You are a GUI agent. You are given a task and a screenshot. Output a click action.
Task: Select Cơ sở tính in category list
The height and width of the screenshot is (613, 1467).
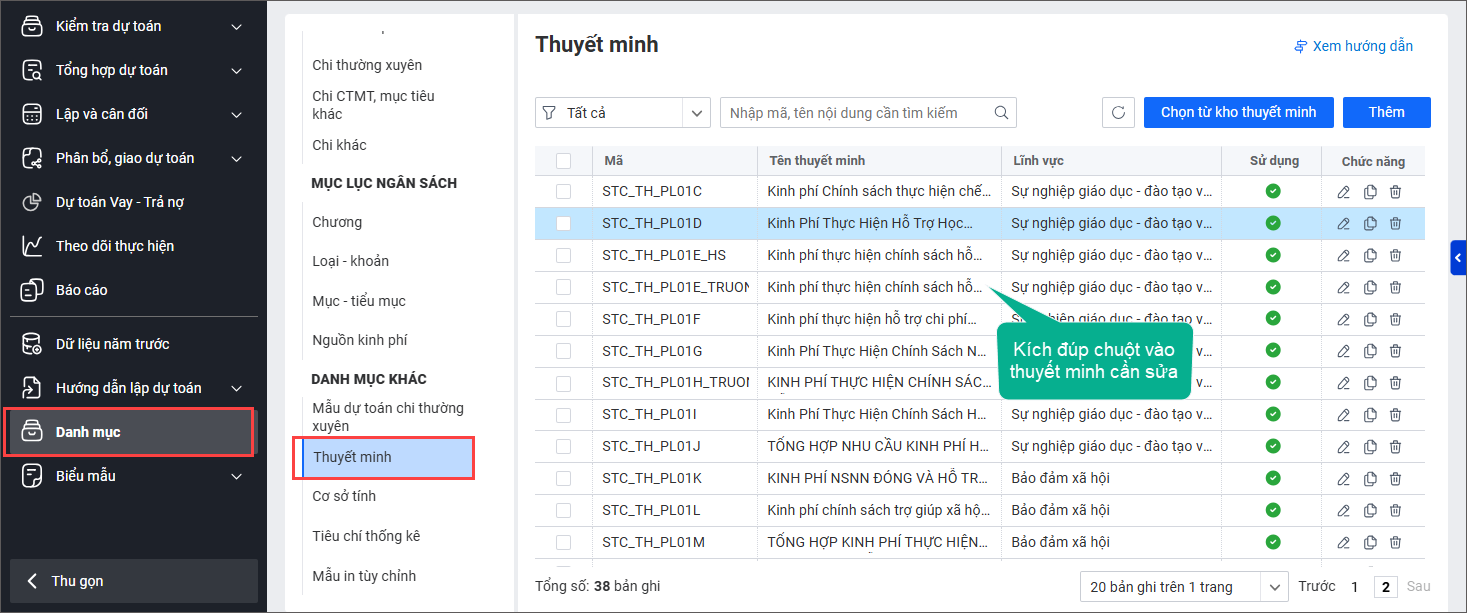(x=344, y=496)
